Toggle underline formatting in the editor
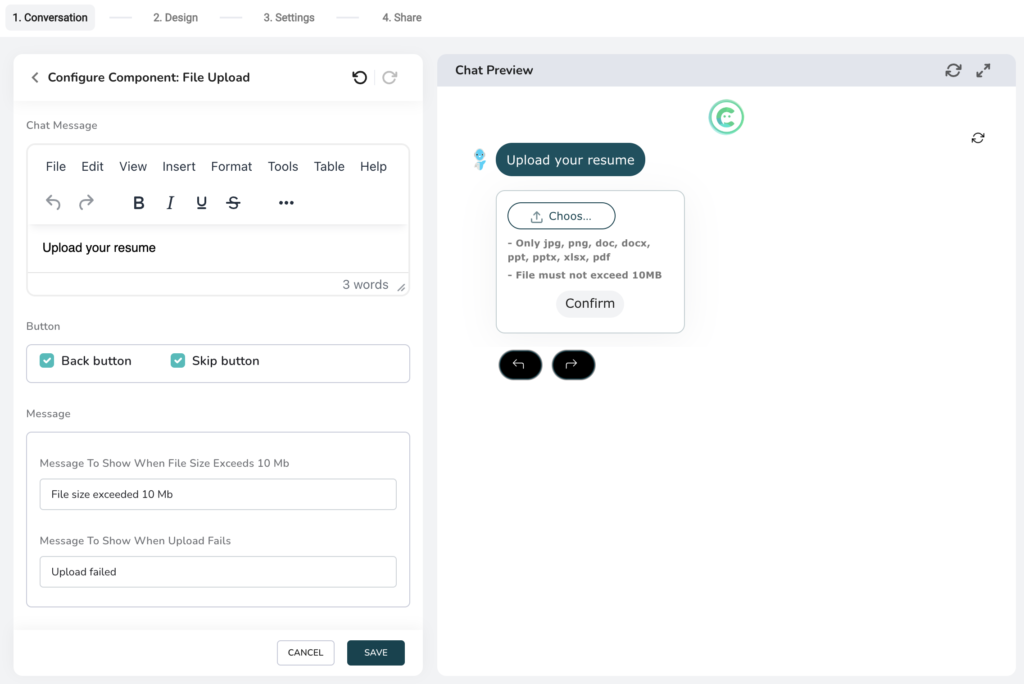This screenshot has height=684, width=1024. click(201, 202)
